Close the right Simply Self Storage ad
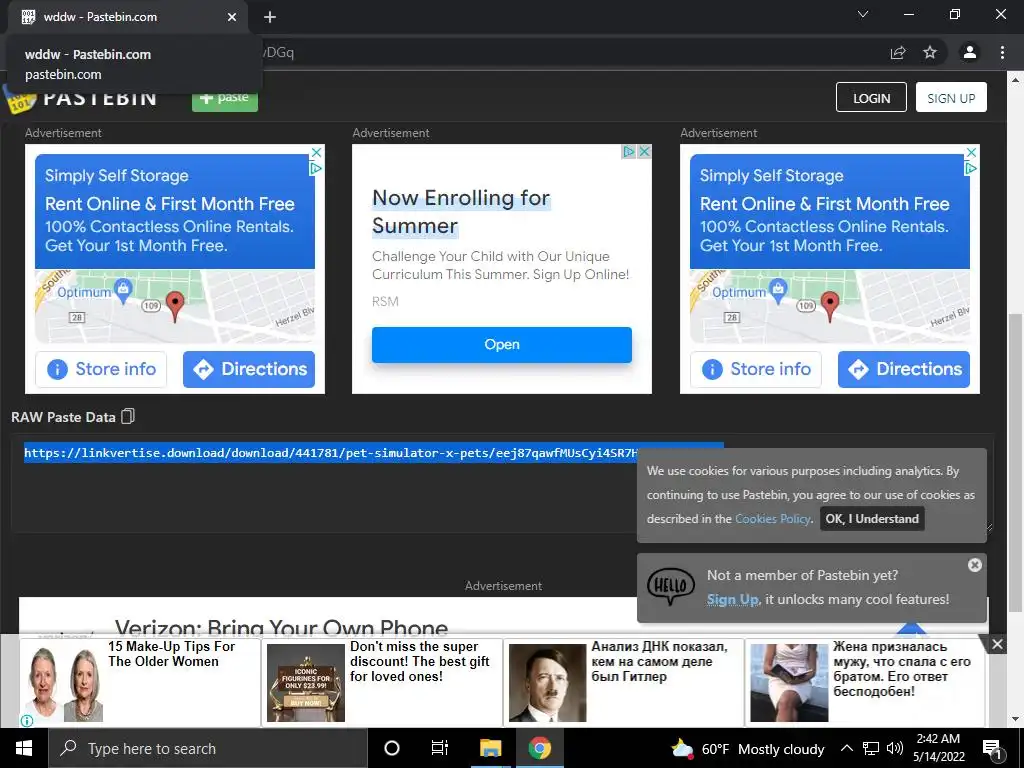This screenshot has height=768, width=1024. coord(971,152)
